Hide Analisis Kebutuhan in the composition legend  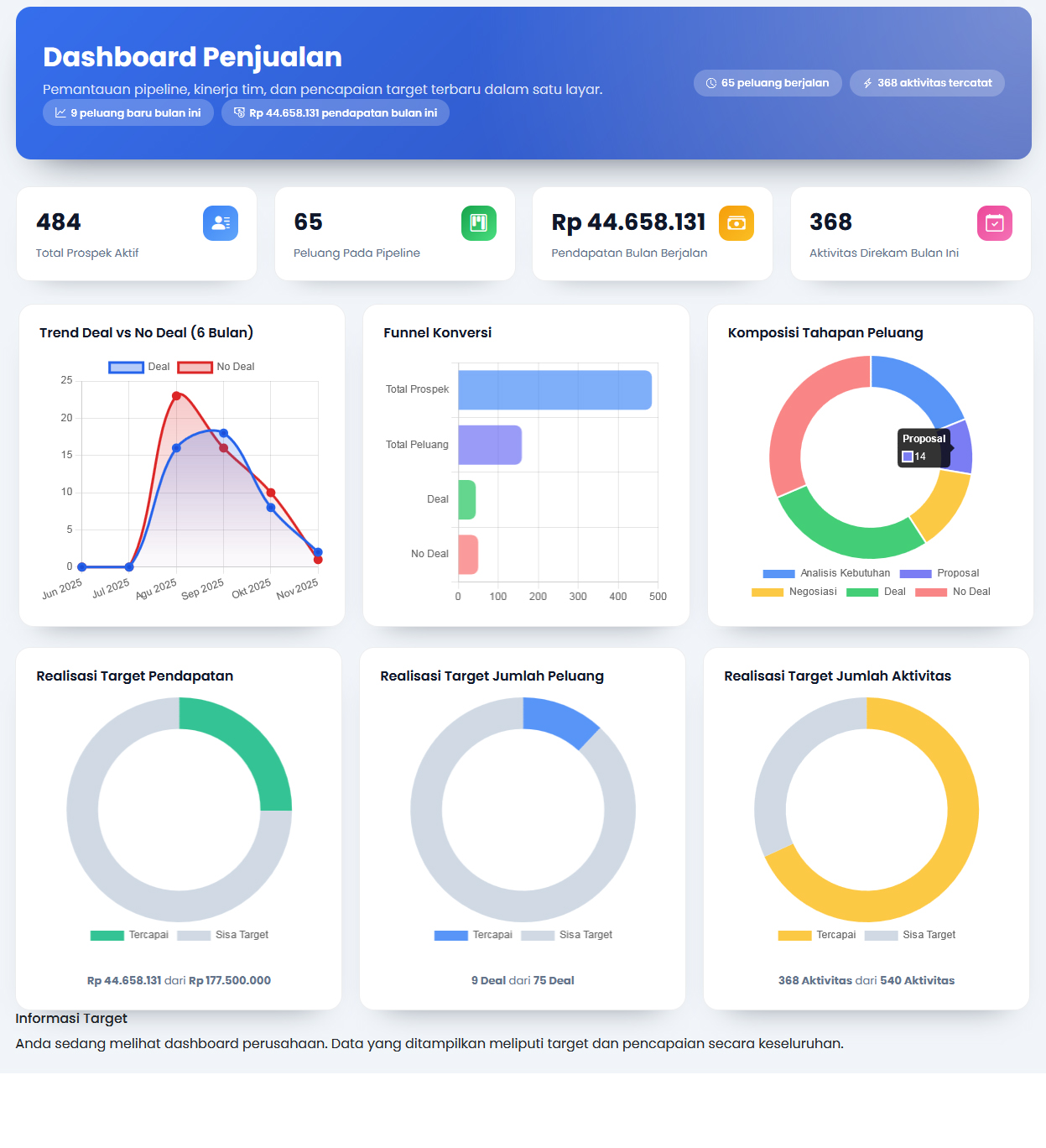click(x=826, y=573)
